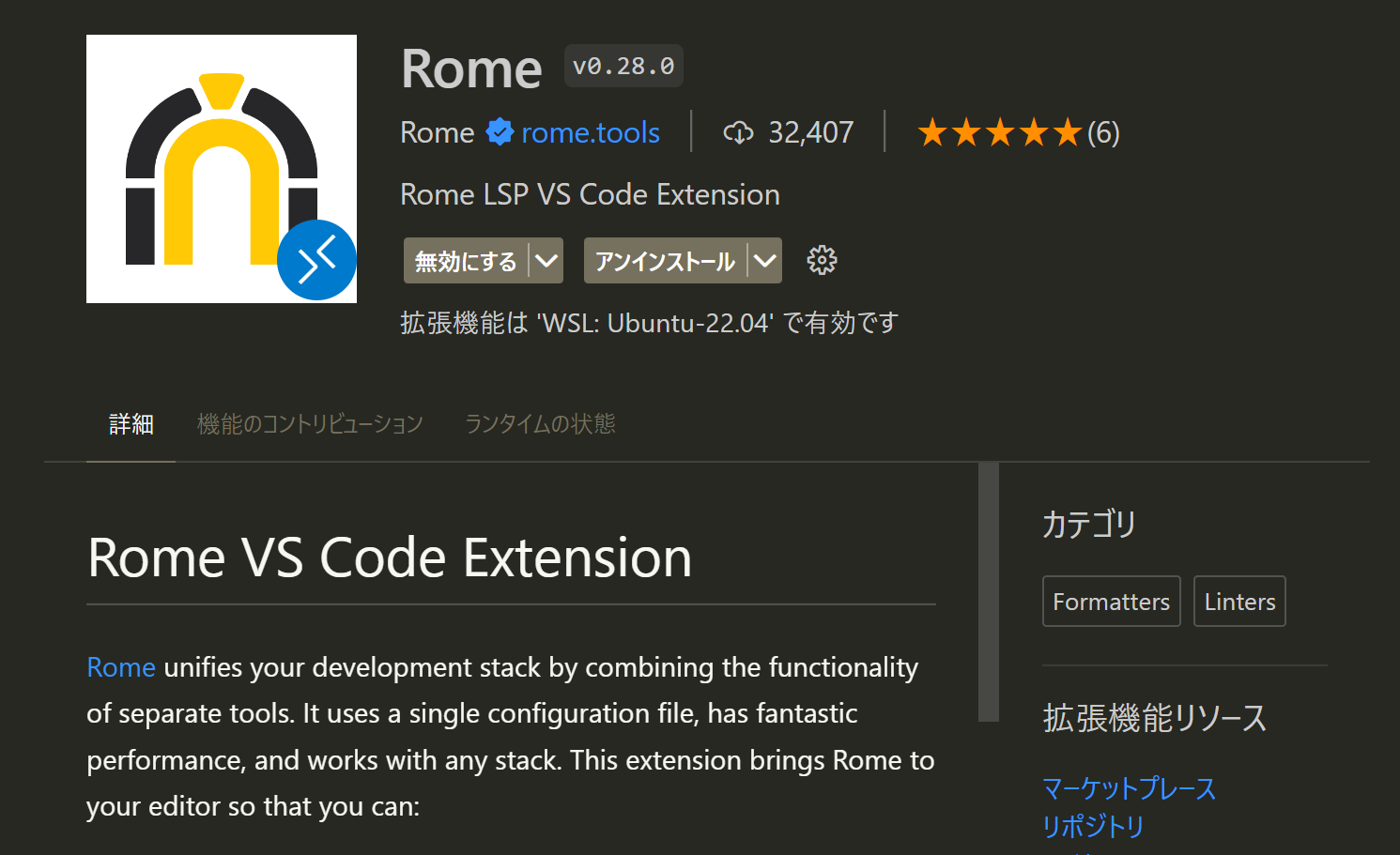
Task: Click the Rome LSP VS Code Extension description
Action: [x=590, y=194]
